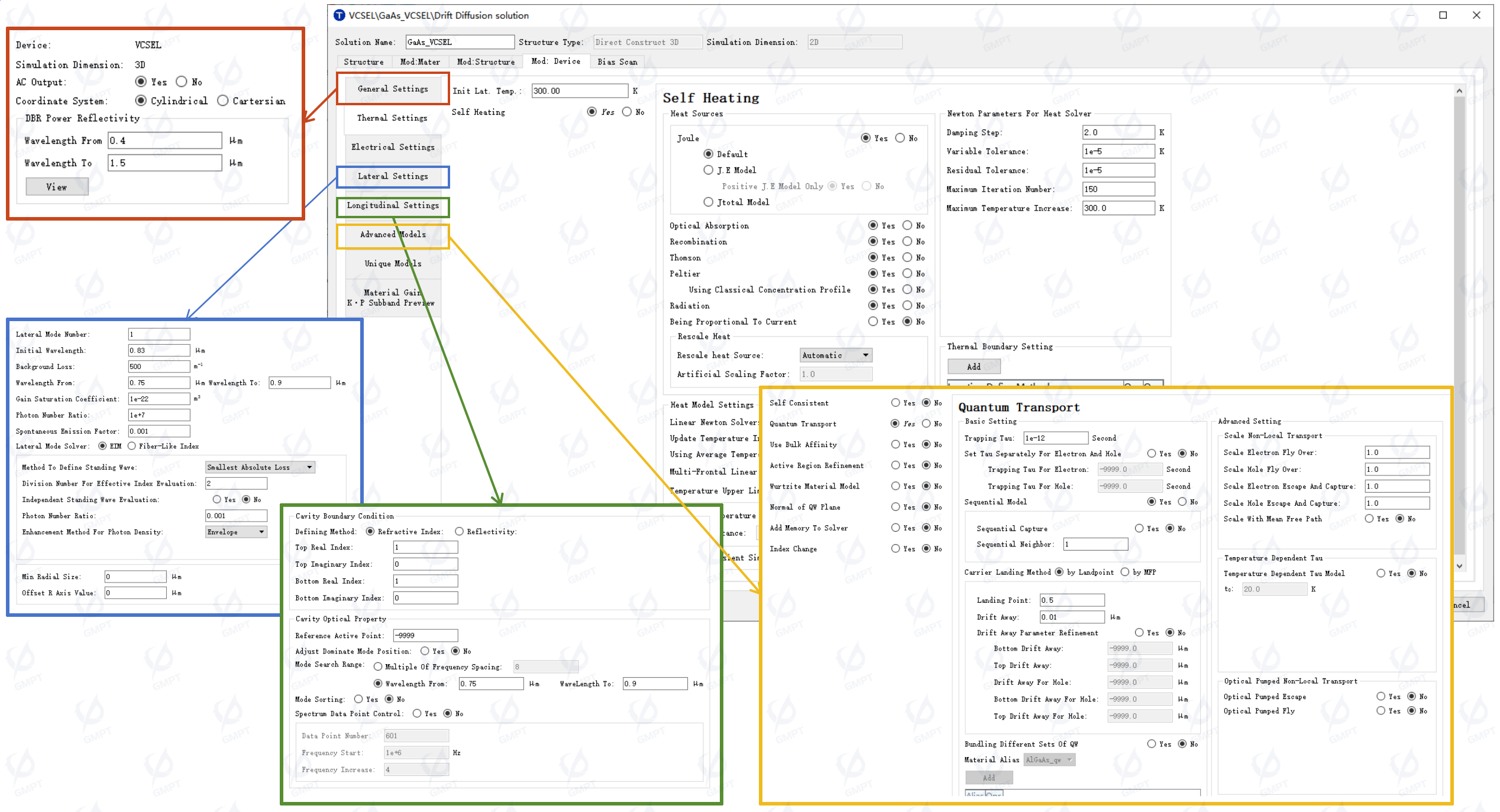Click the Damping Step field
Screen dimensions: 1500x812
[1118, 132]
